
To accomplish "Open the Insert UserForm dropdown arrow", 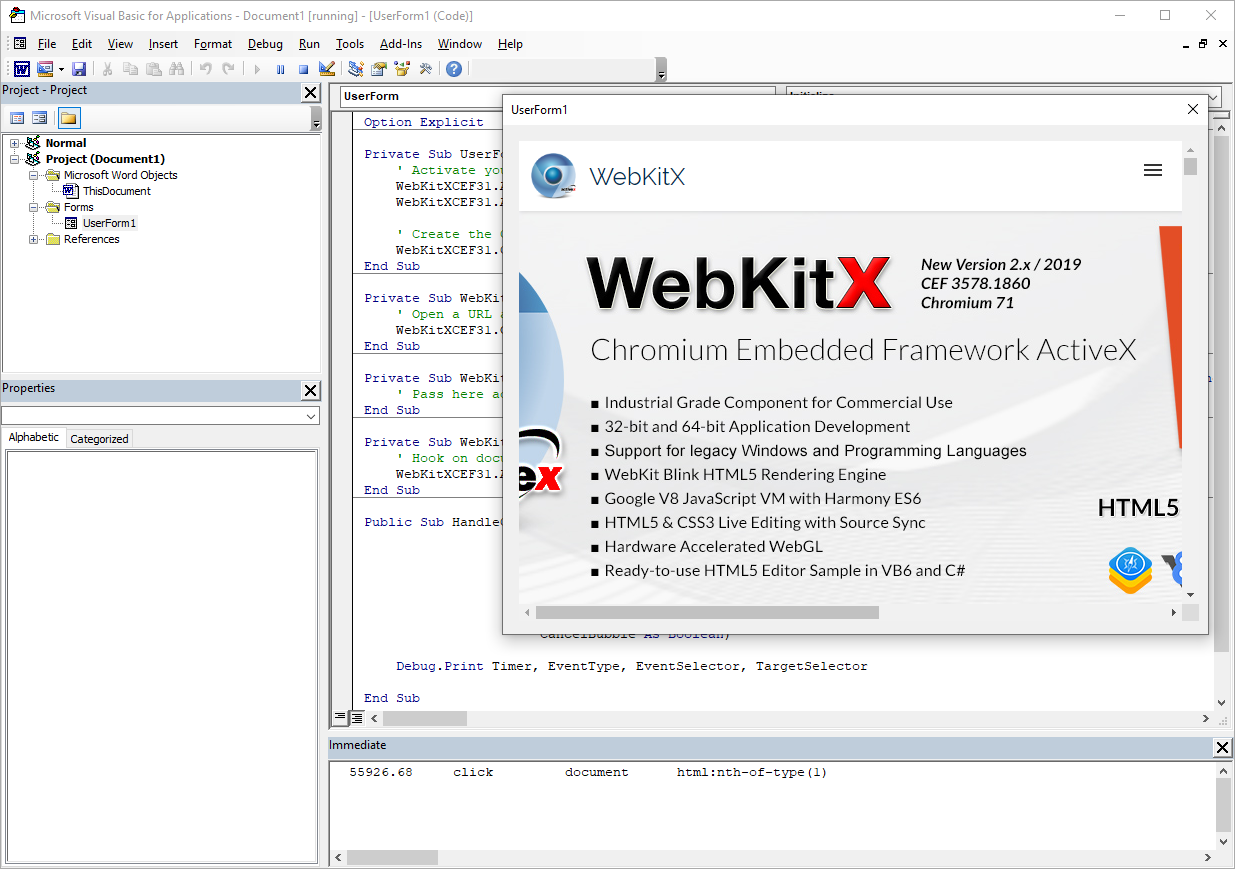I will (61, 69).
